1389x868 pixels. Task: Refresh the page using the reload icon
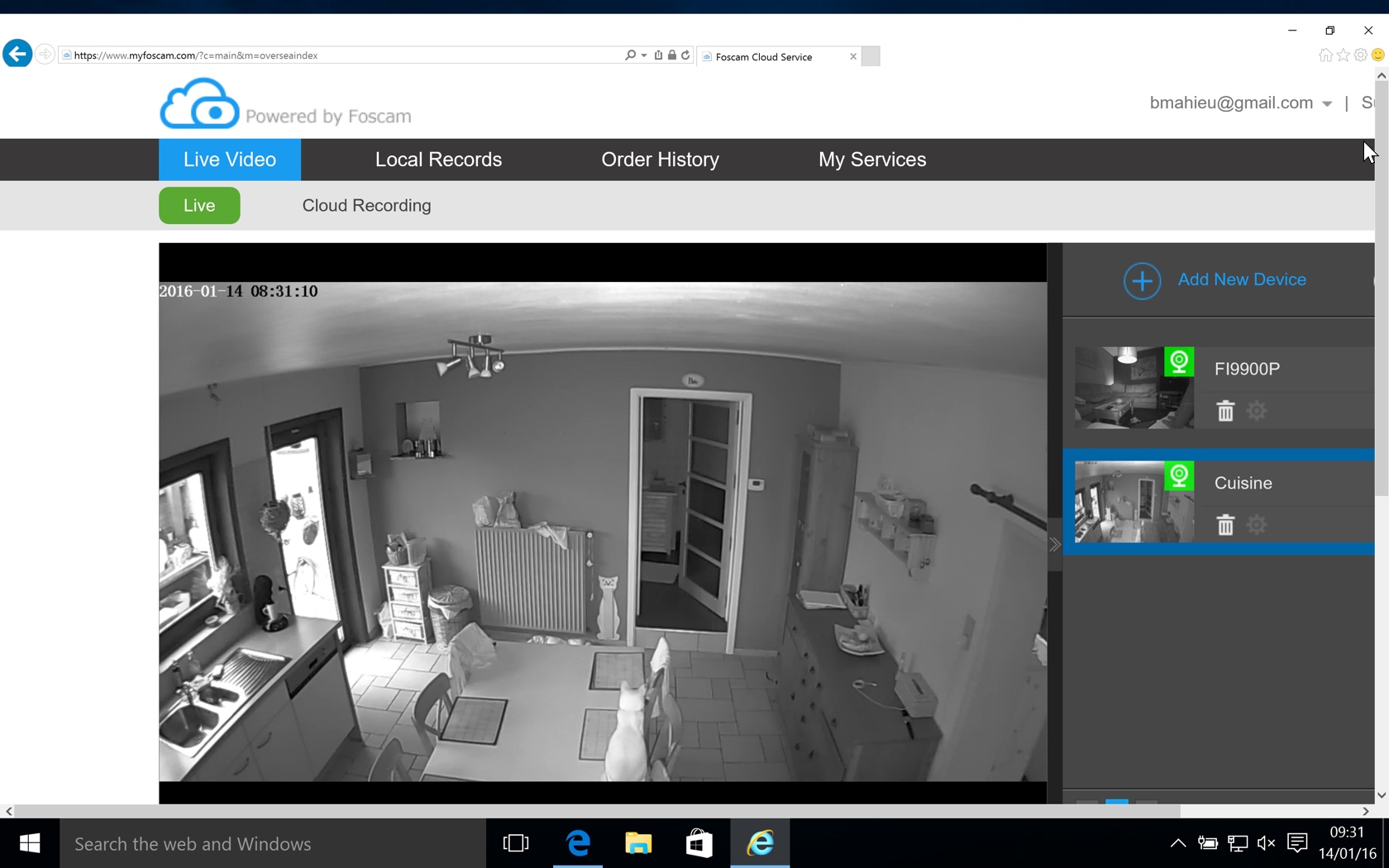[x=685, y=55]
